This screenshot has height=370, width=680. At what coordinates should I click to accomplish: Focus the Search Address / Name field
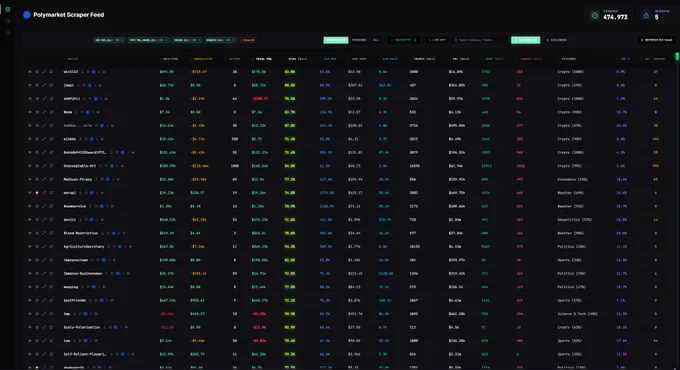tap(479, 40)
